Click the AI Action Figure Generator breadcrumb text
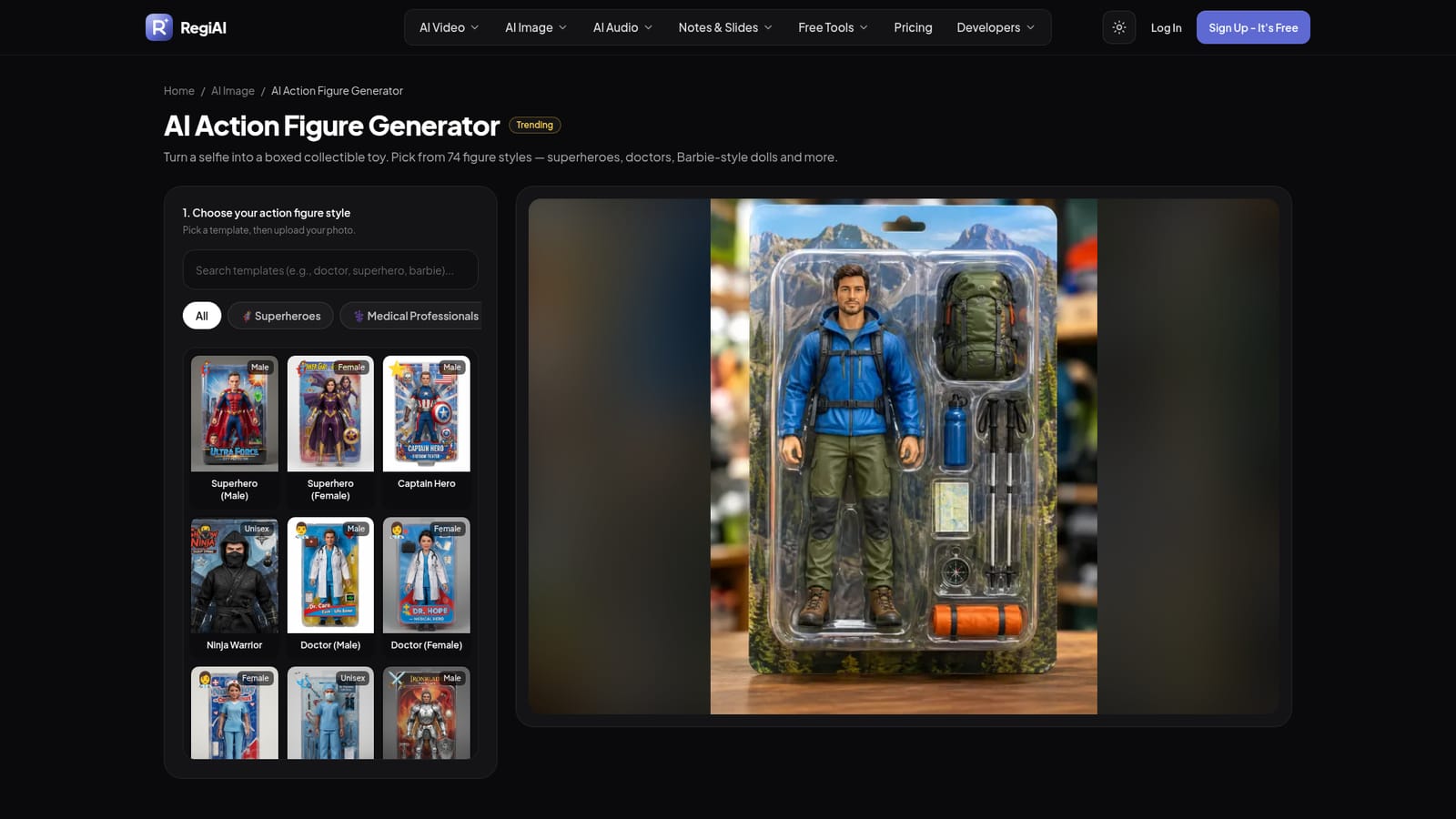 pyautogui.click(x=337, y=91)
